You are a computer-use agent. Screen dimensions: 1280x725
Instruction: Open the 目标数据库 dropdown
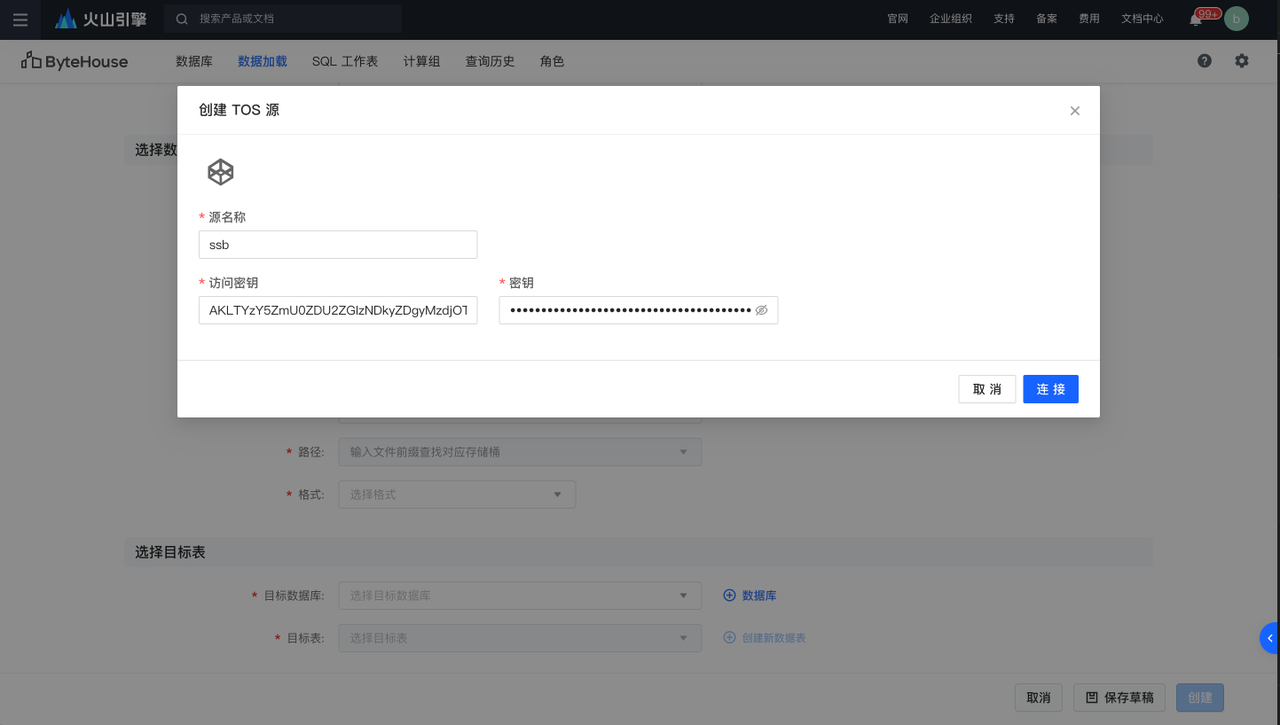click(x=520, y=595)
